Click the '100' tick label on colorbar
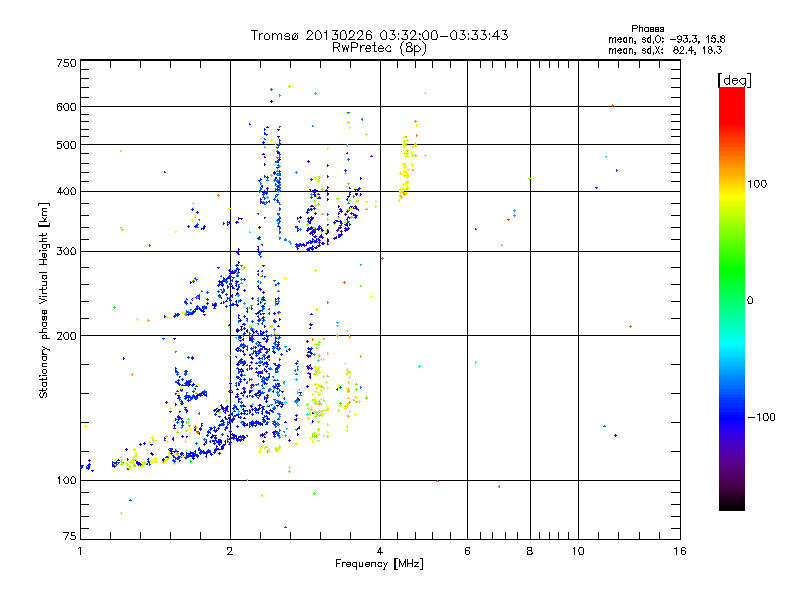Viewport: 800px width, 600px height. click(757, 184)
